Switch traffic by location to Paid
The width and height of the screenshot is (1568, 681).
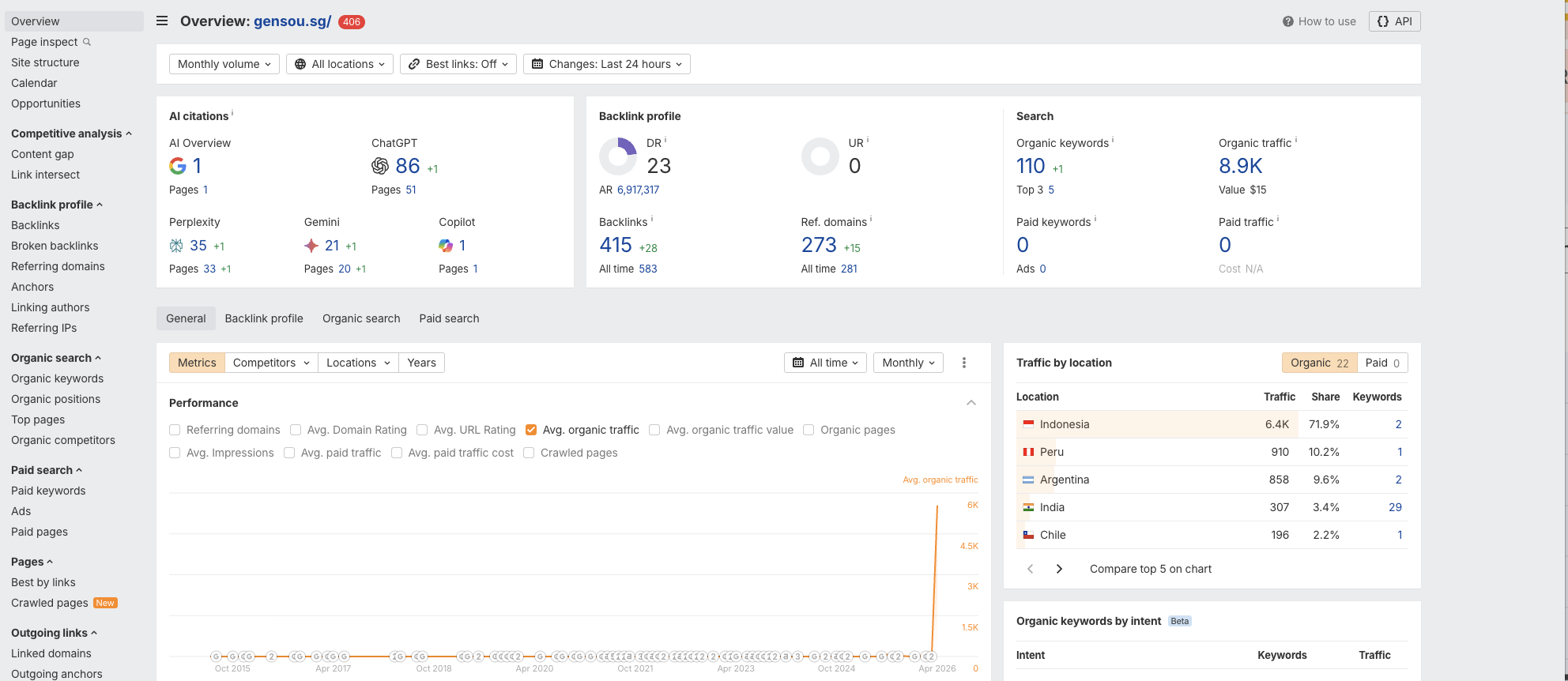tap(1382, 363)
